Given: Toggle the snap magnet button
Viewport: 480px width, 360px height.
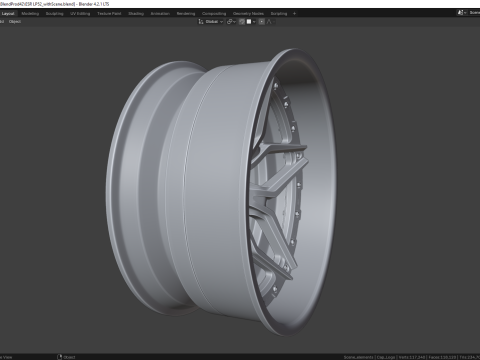Looking at the screenshot, I should (x=242, y=22).
